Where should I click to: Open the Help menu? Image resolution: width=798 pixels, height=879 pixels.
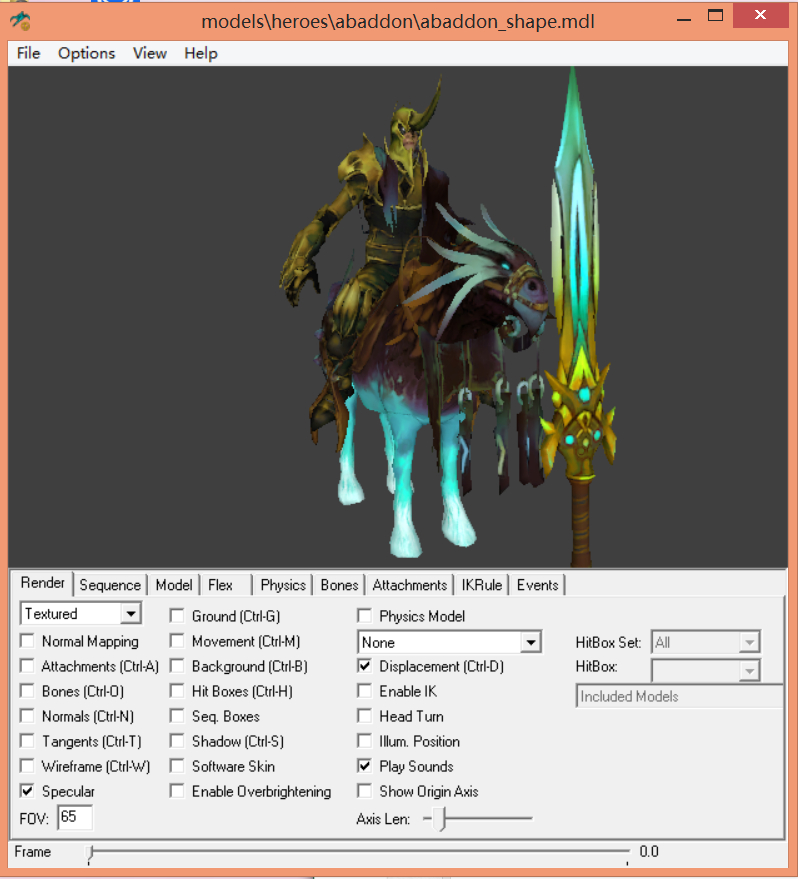(x=201, y=53)
